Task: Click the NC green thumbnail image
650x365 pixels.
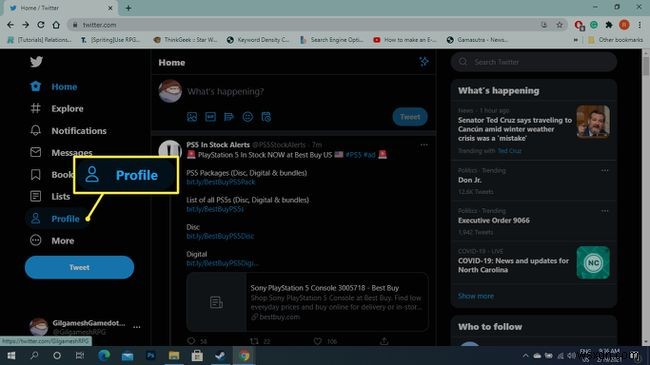Action: (x=593, y=263)
